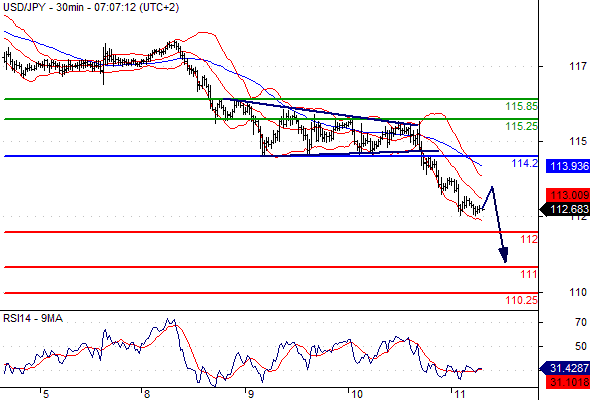Image resolution: width=590 pixels, height=400 pixels.
Task: Click the dark blue forecast arrow head
Action: [x=503, y=255]
